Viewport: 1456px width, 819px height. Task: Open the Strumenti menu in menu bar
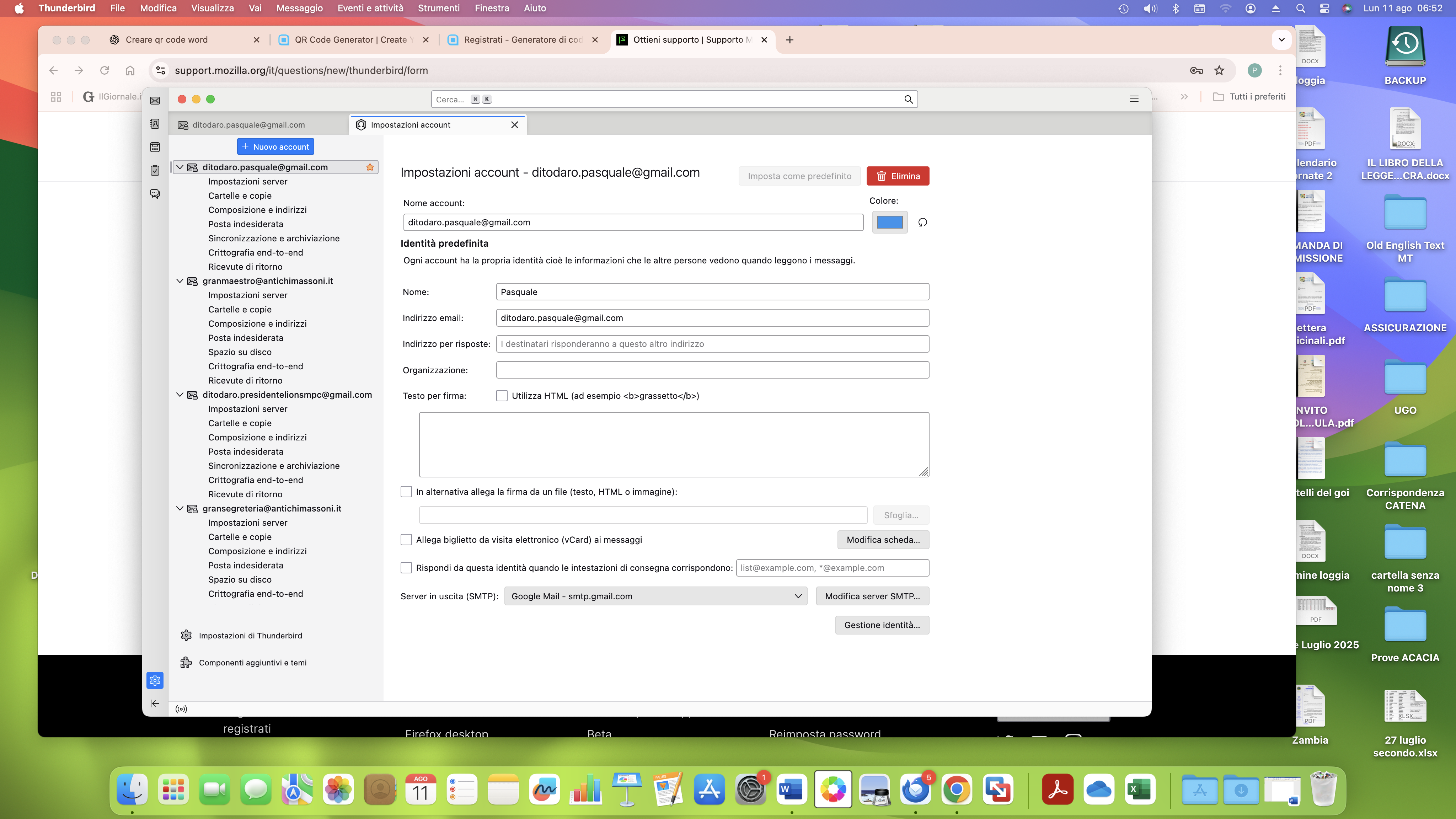[439, 8]
